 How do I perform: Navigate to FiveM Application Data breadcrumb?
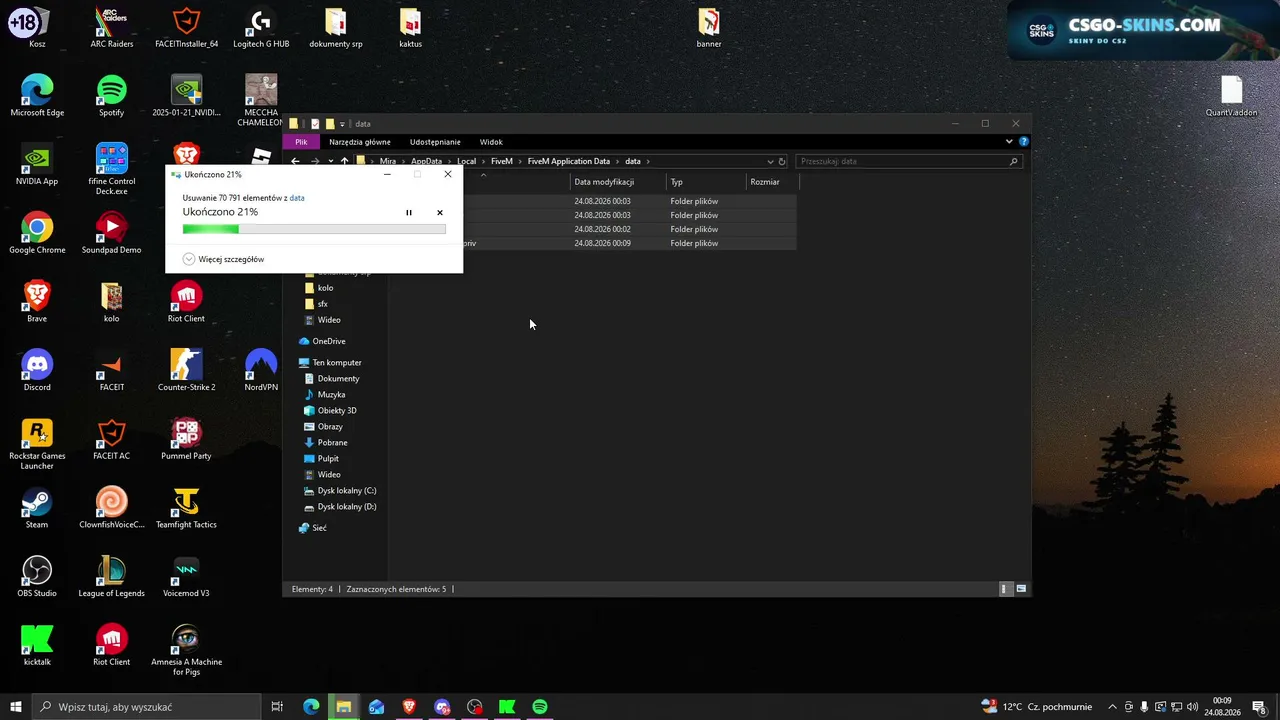coord(568,161)
